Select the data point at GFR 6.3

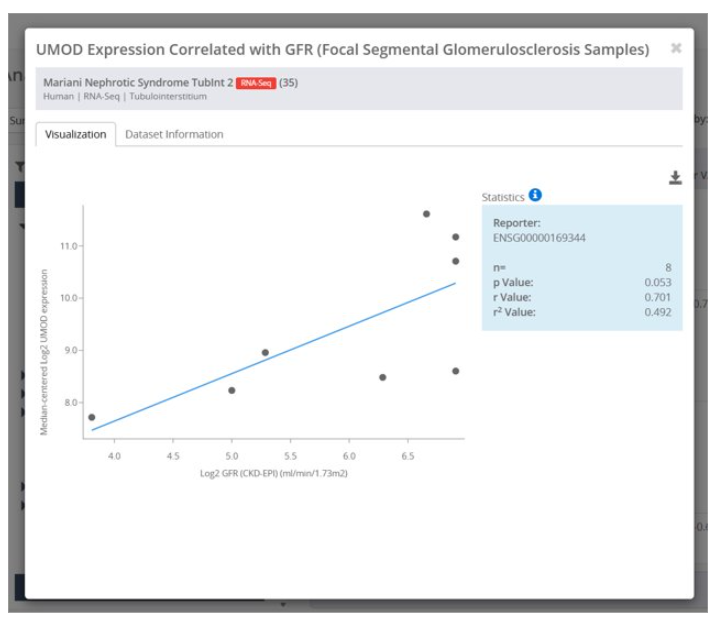point(382,377)
